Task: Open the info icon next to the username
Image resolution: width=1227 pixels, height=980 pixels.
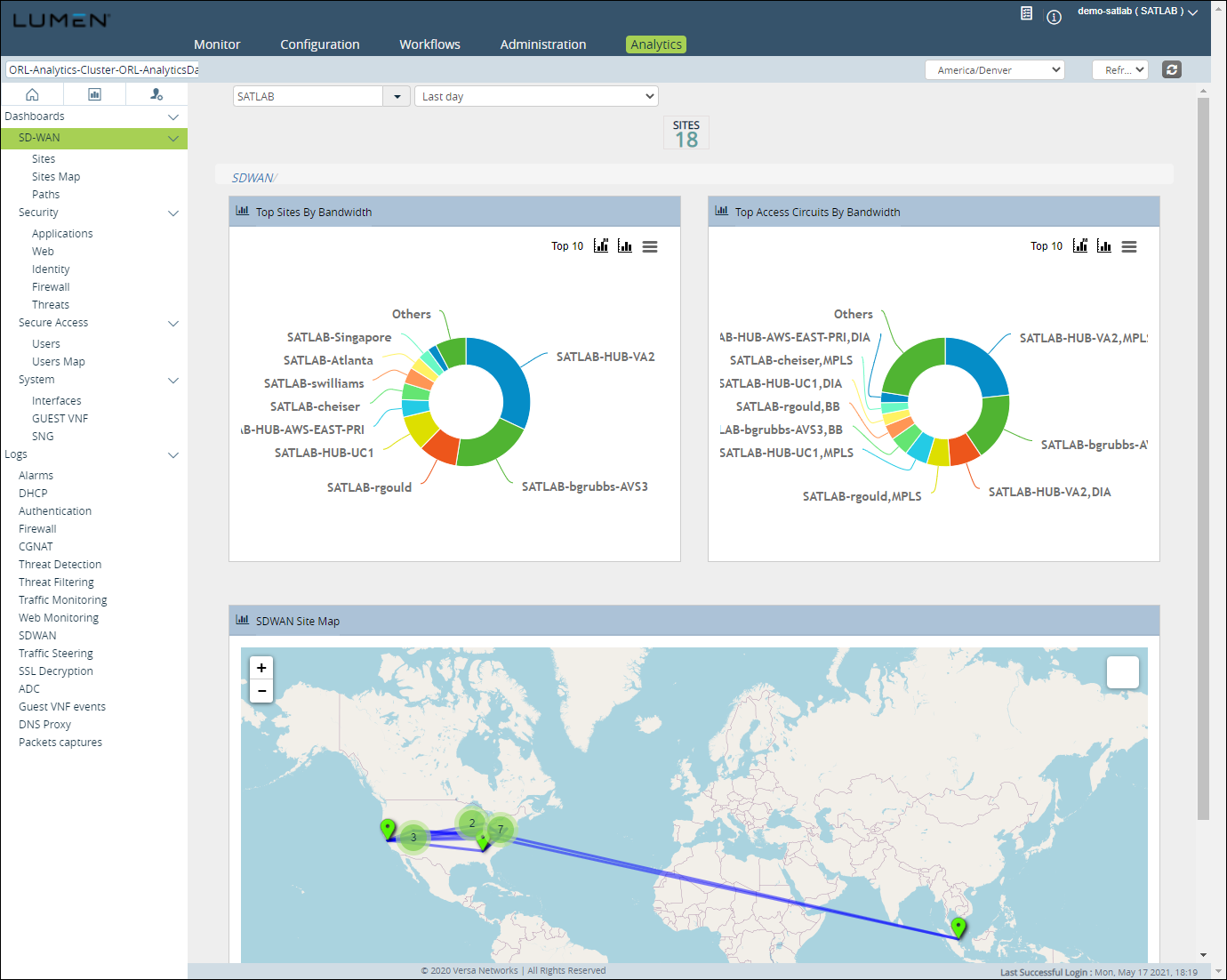Action: pos(1054,17)
